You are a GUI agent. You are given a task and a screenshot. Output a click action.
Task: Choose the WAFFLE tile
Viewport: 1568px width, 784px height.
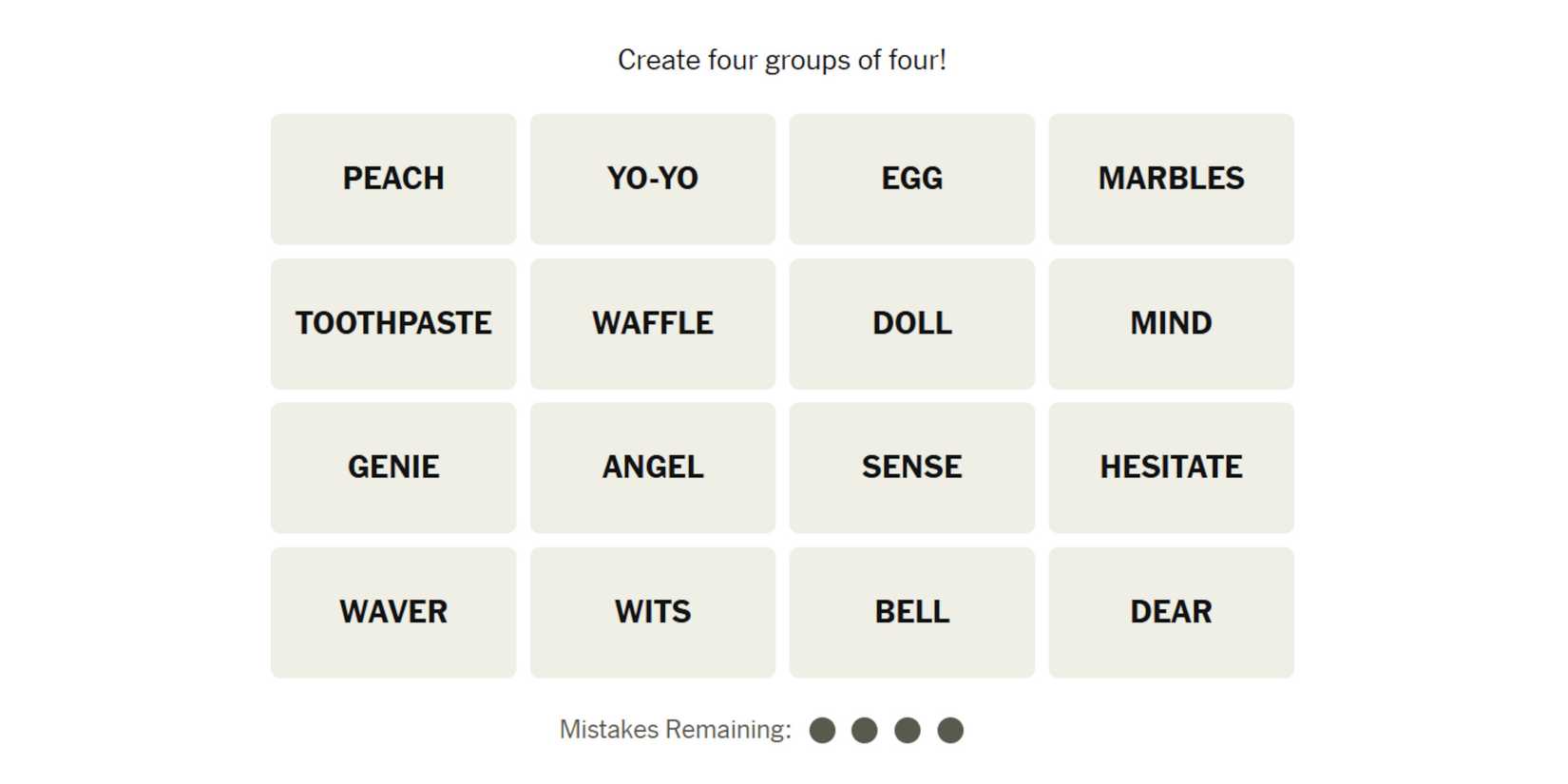point(653,323)
